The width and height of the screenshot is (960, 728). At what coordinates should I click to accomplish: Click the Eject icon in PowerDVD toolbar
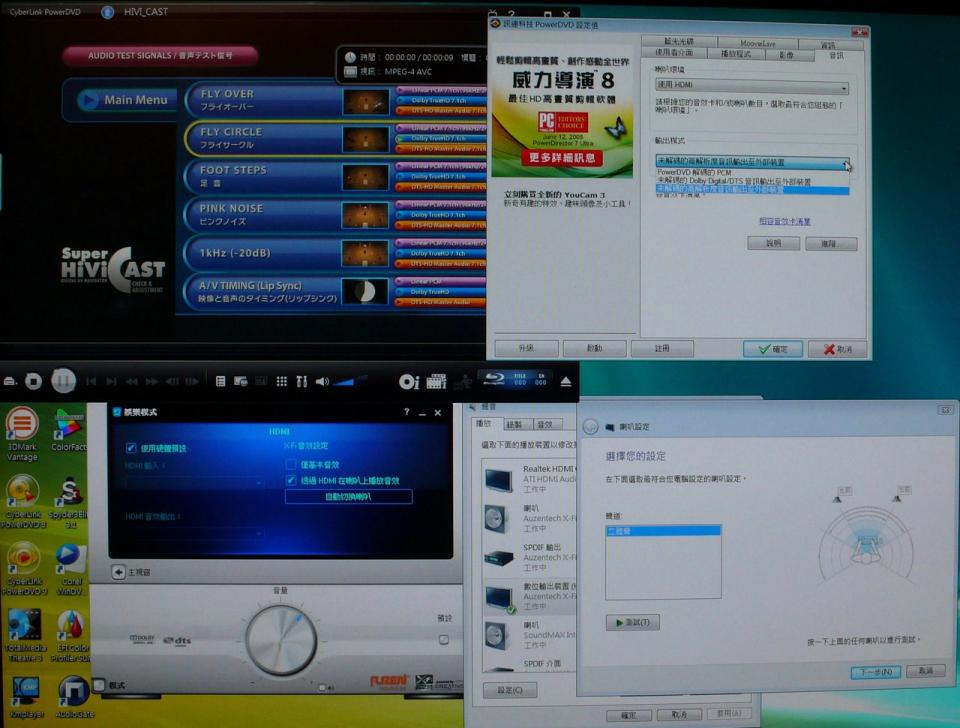[566, 382]
